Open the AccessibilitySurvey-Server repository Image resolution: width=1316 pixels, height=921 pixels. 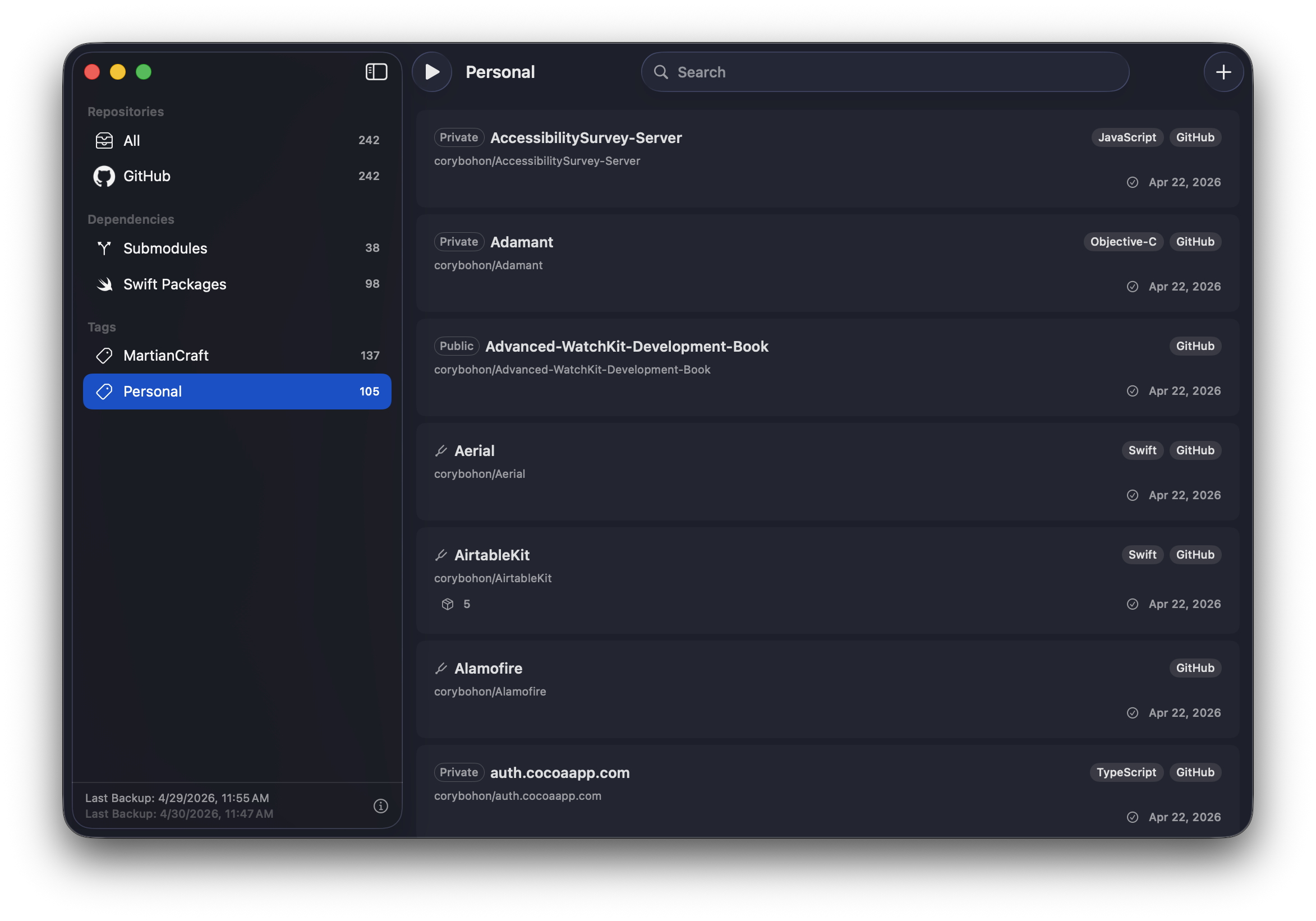[827, 159]
